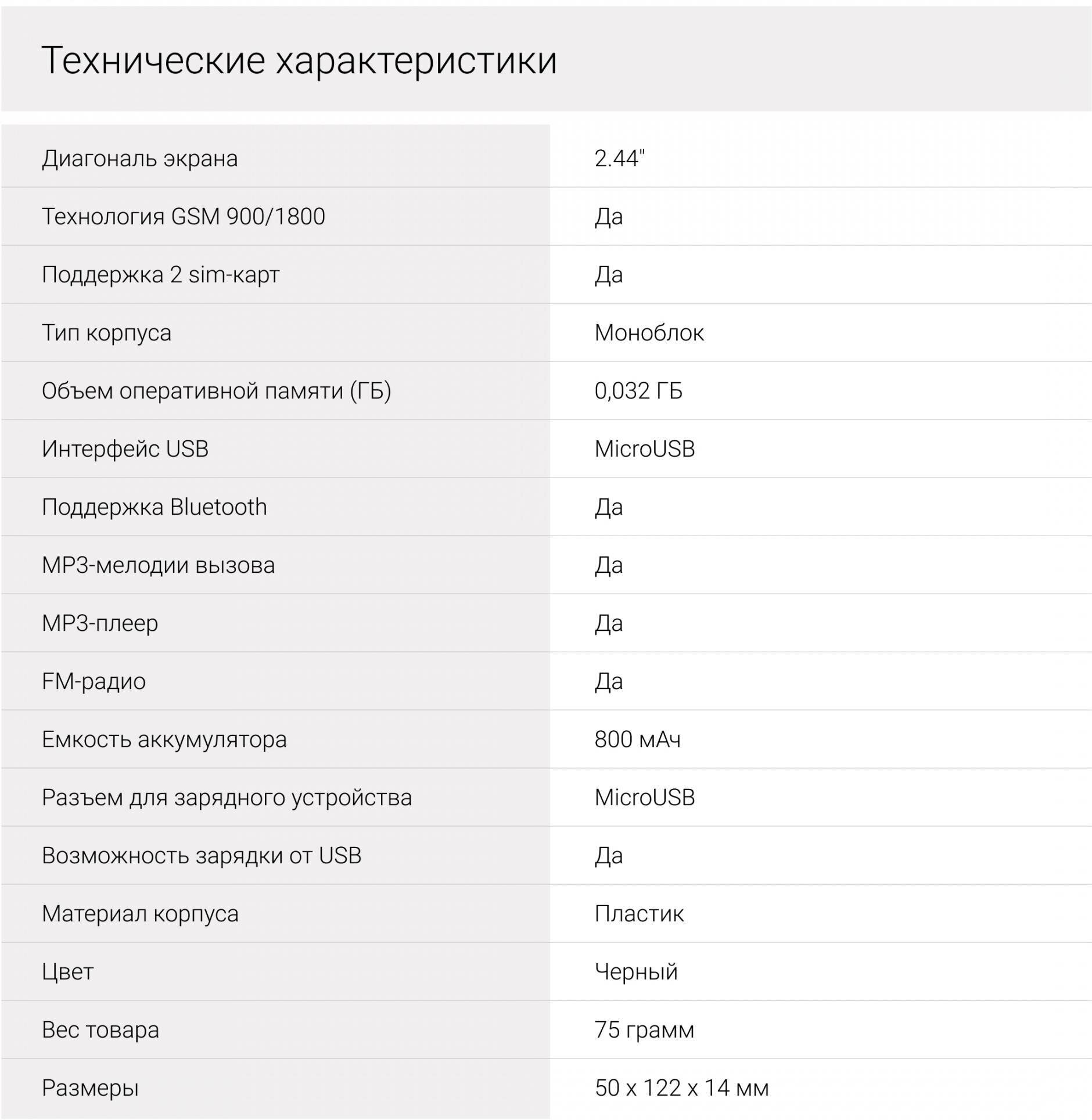Image resolution: width=1092 pixels, height=1120 pixels.
Task: Select the Диагональ экрана row label
Action: tap(140, 159)
